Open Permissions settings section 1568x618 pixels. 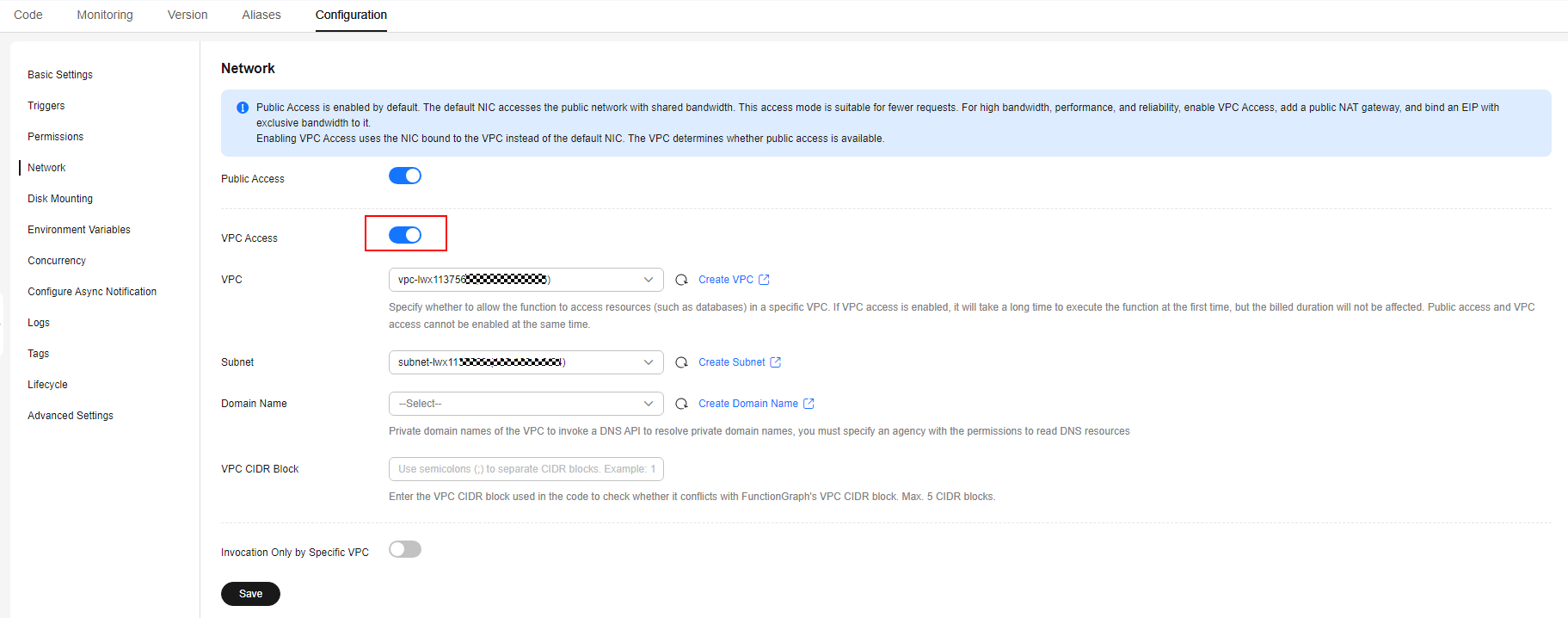pos(56,137)
